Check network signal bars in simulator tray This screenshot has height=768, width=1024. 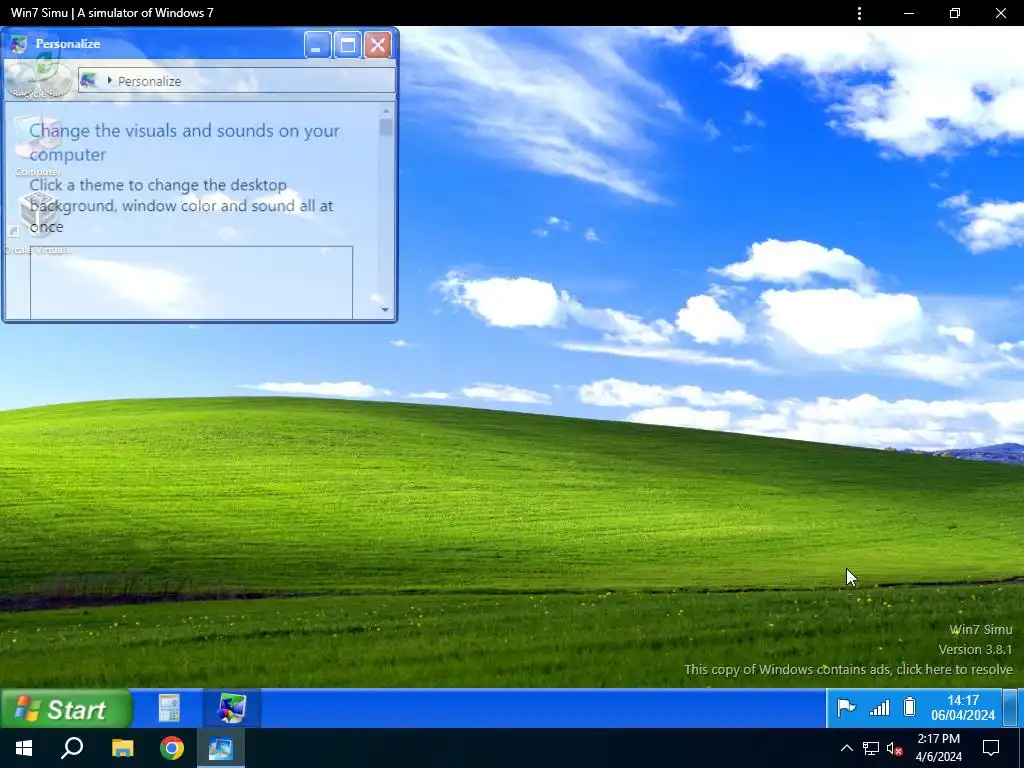point(880,708)
